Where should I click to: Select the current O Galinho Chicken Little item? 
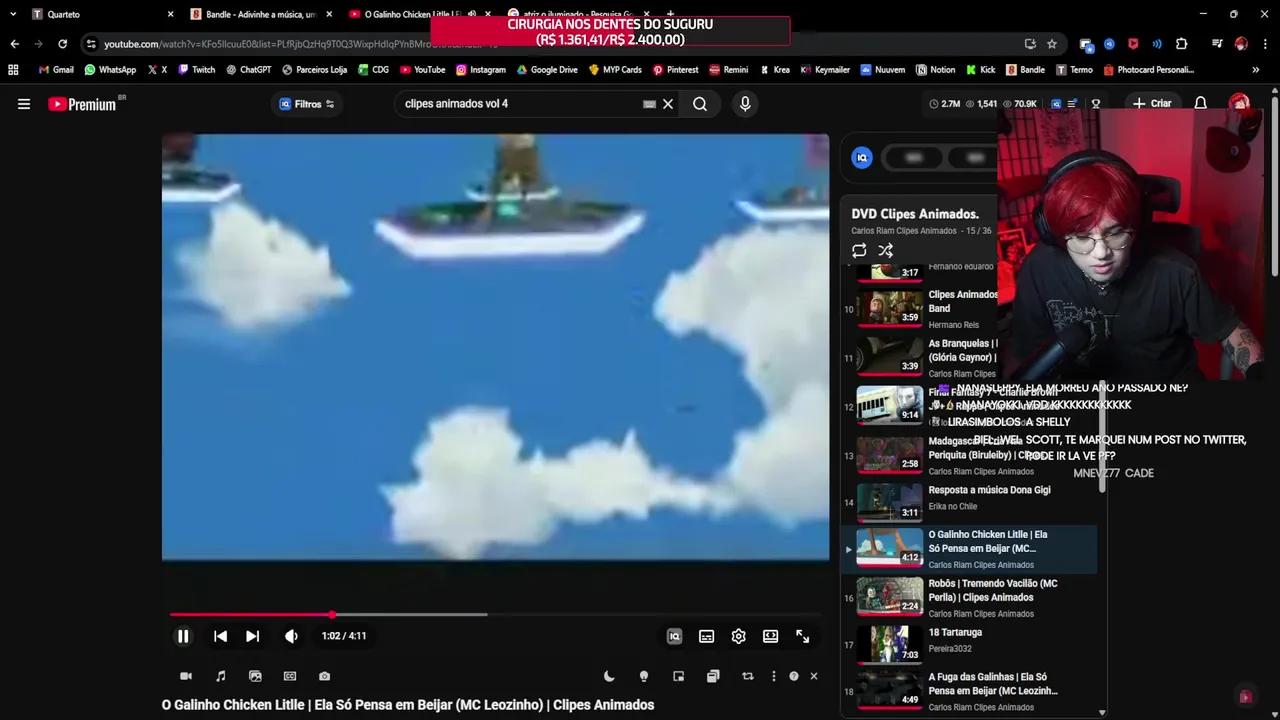point(969,549)
